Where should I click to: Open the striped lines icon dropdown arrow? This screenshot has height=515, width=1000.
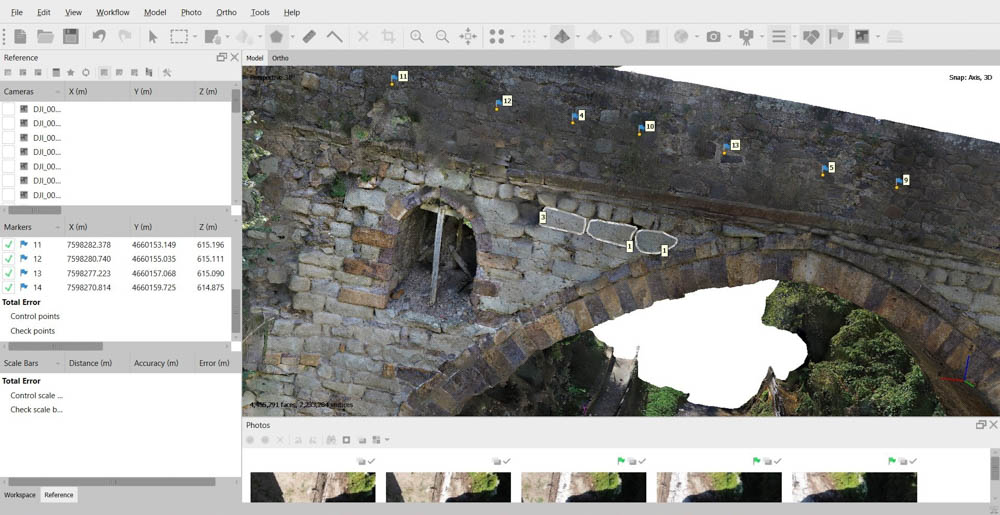[794, 37]
